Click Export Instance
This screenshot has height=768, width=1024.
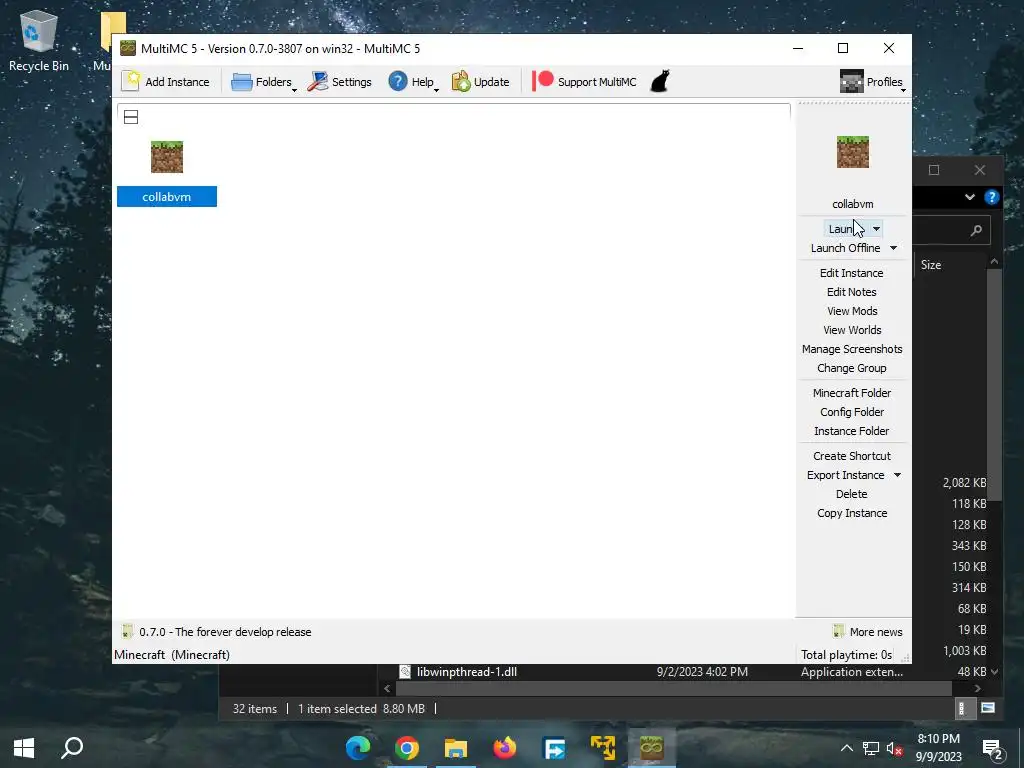tap(845, 475)
